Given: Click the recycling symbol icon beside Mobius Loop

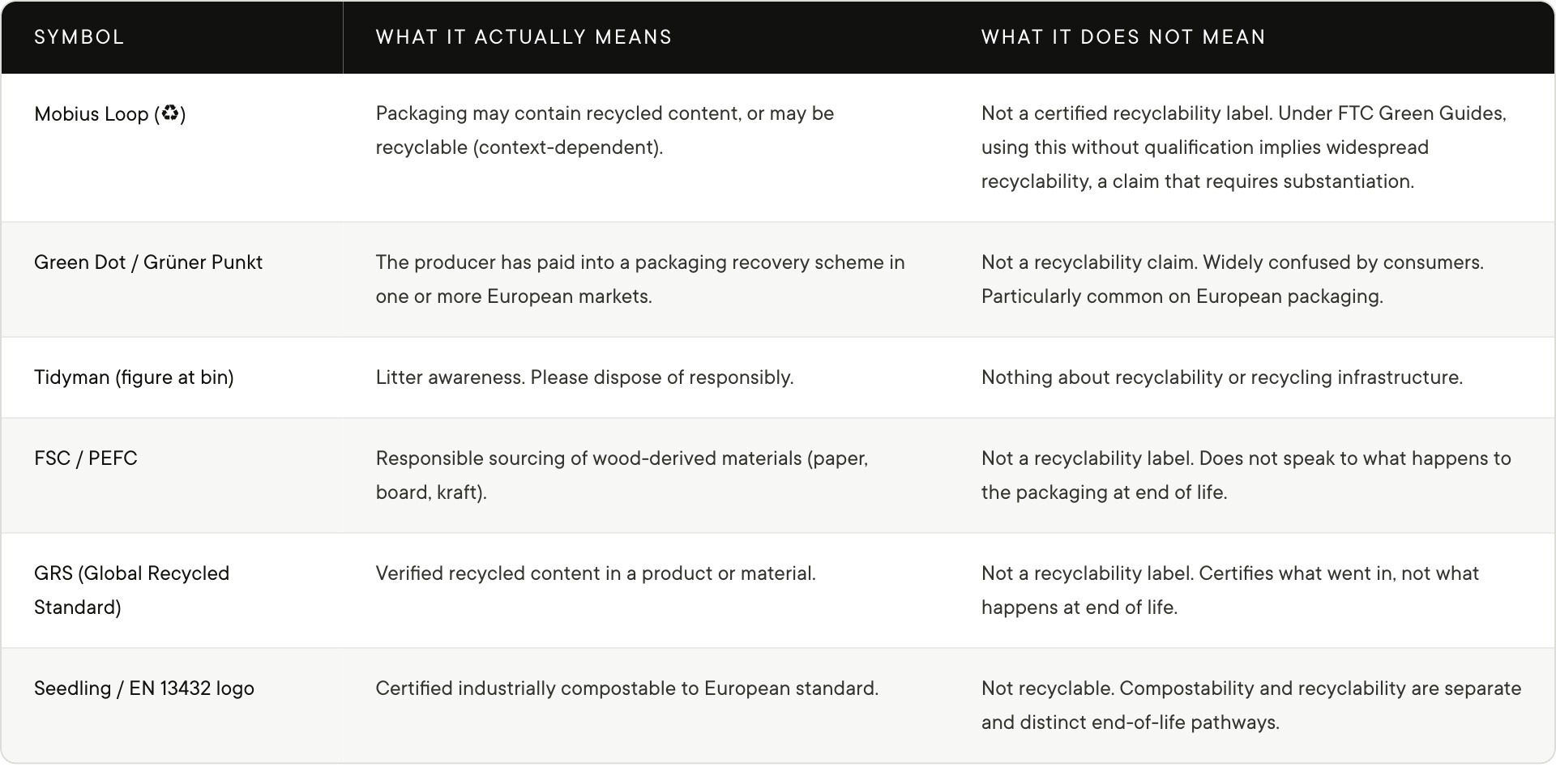Looking at the screenshot, I should (169, 113).
